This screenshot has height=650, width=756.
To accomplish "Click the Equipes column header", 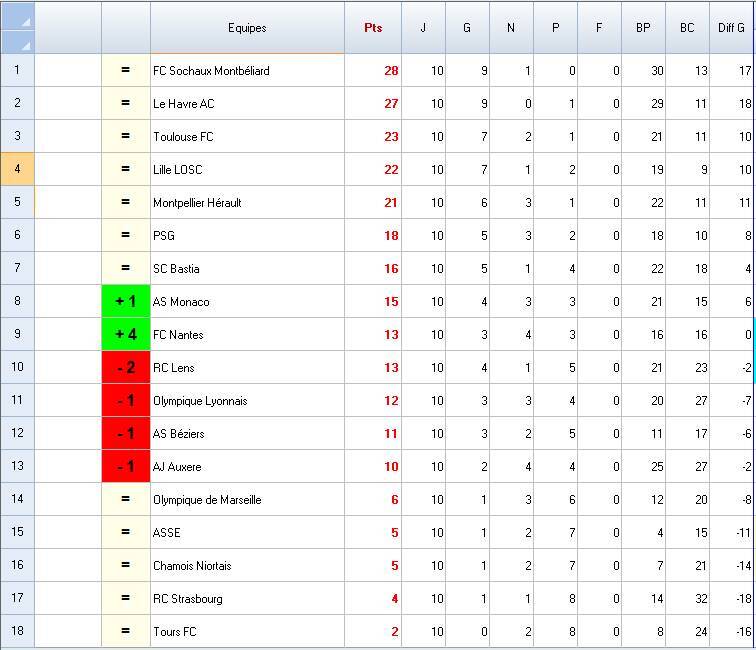I will click(247, 28).
